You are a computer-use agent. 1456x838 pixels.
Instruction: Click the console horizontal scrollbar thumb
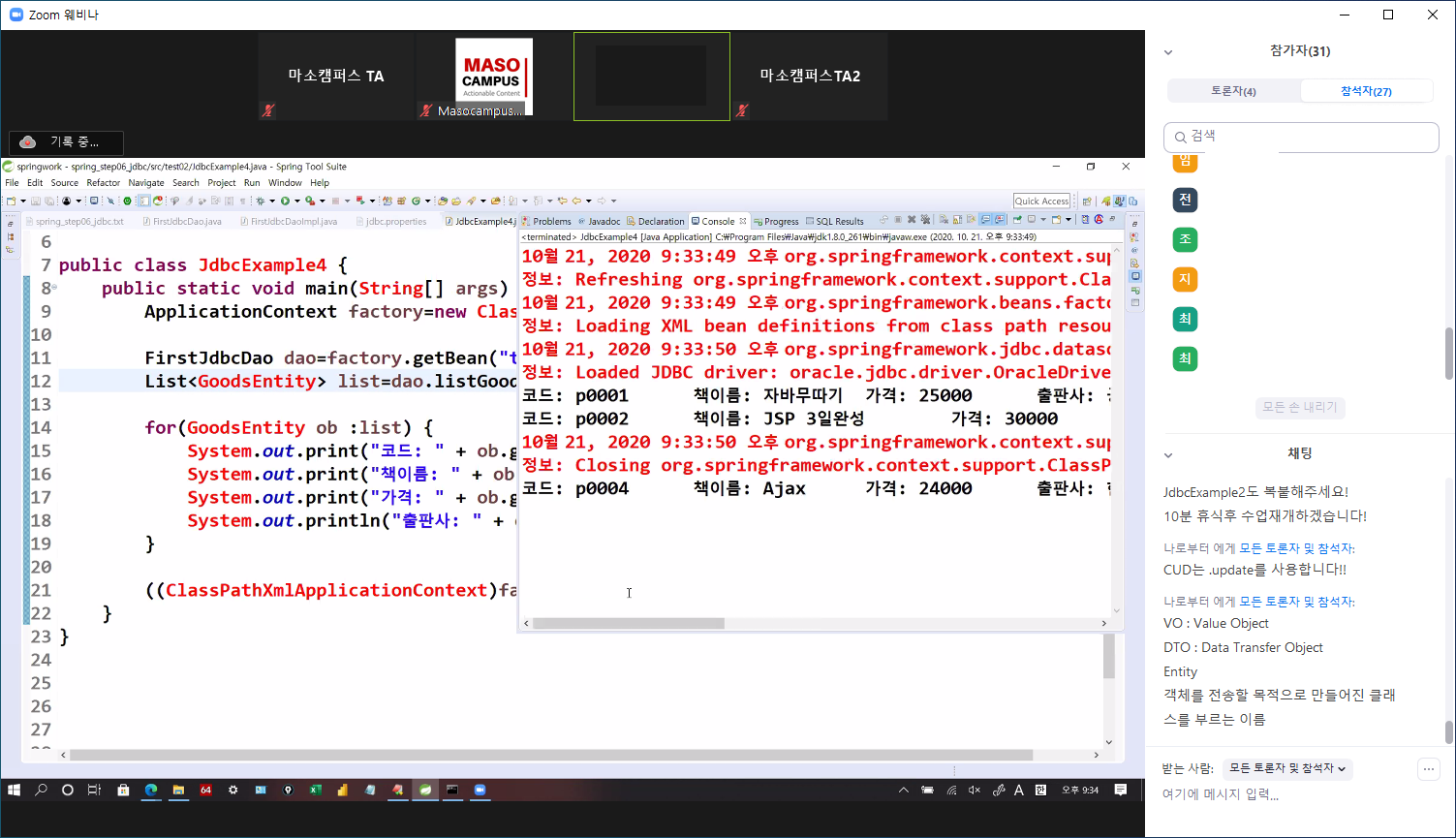(x=628, y=624)
